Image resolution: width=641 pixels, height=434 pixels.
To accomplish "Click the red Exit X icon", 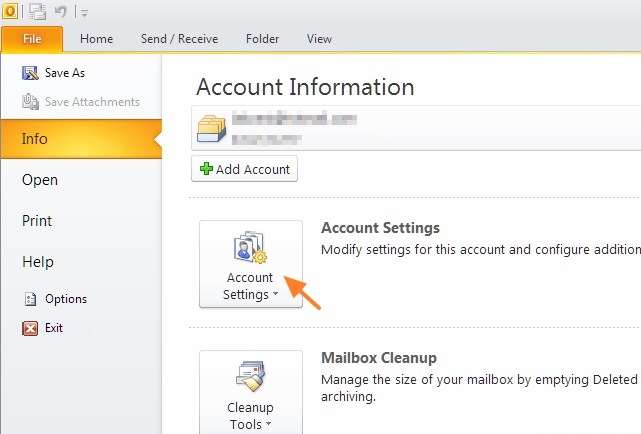I will (x=30, y=328).
